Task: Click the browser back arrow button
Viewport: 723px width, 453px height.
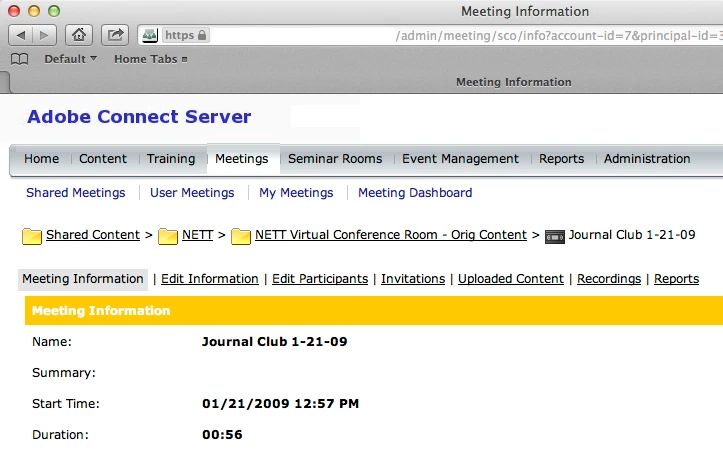Action: (x=21, y=35)
